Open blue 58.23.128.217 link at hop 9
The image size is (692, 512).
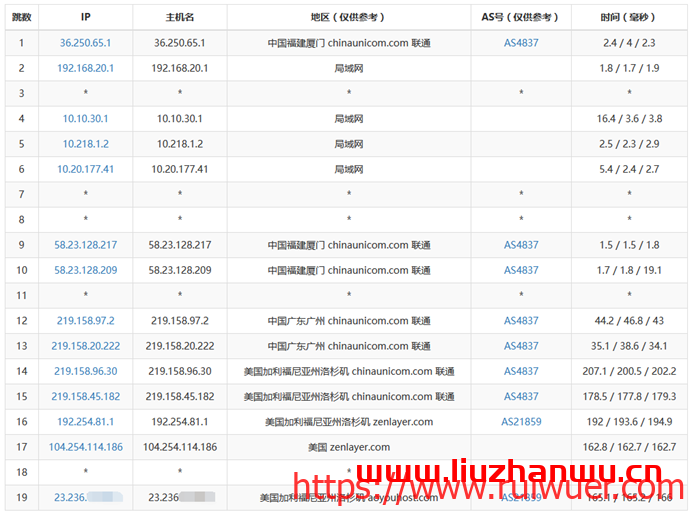click(85, 245)
